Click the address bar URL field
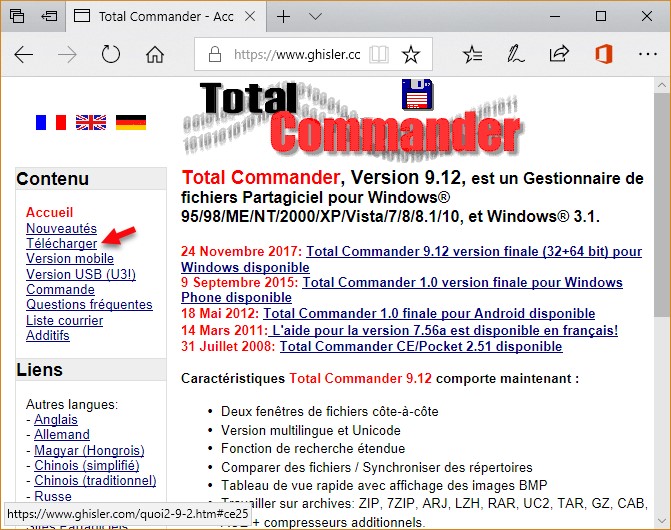Viewport: 671px width, 530px height. click(296, 54)
